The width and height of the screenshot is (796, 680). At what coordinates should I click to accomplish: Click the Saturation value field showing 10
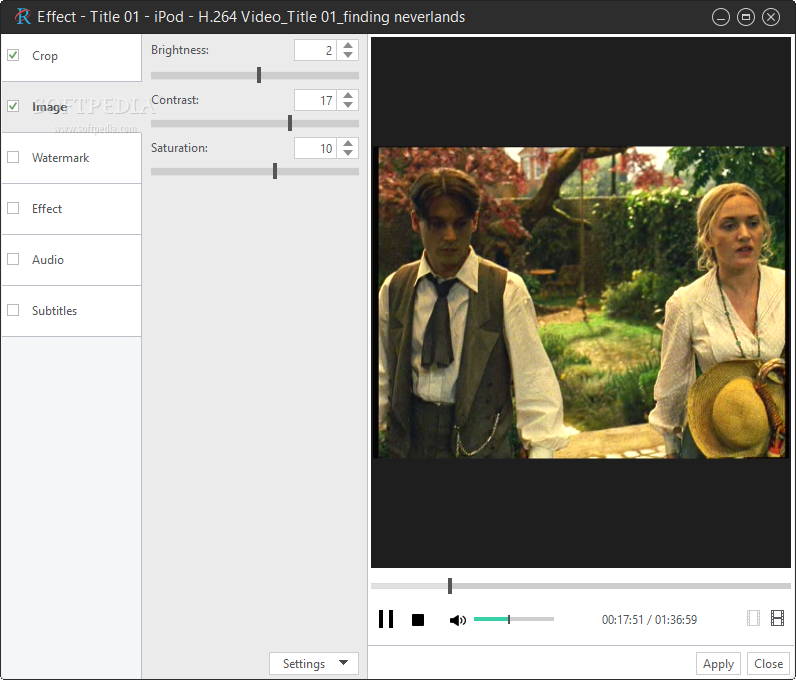tap(315, 148)
